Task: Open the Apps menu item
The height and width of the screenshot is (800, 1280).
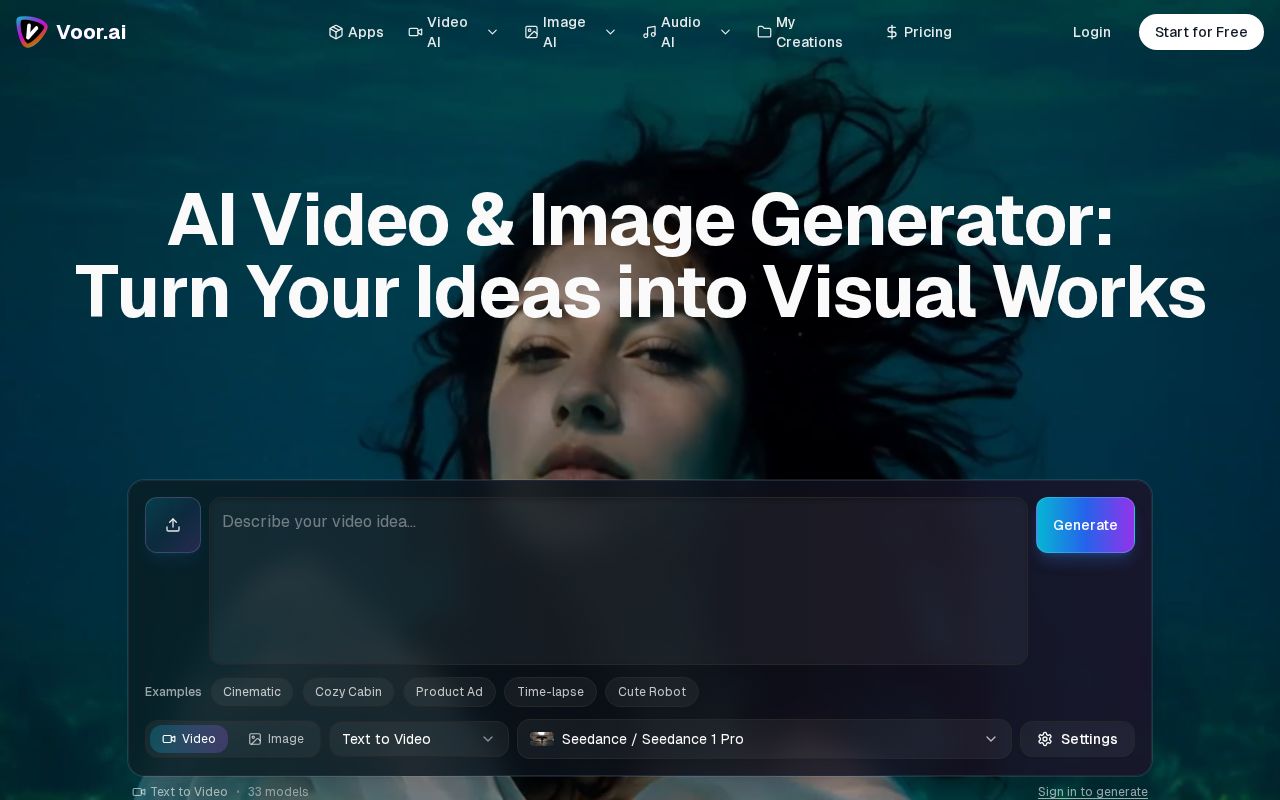Action: click(356, 32)
